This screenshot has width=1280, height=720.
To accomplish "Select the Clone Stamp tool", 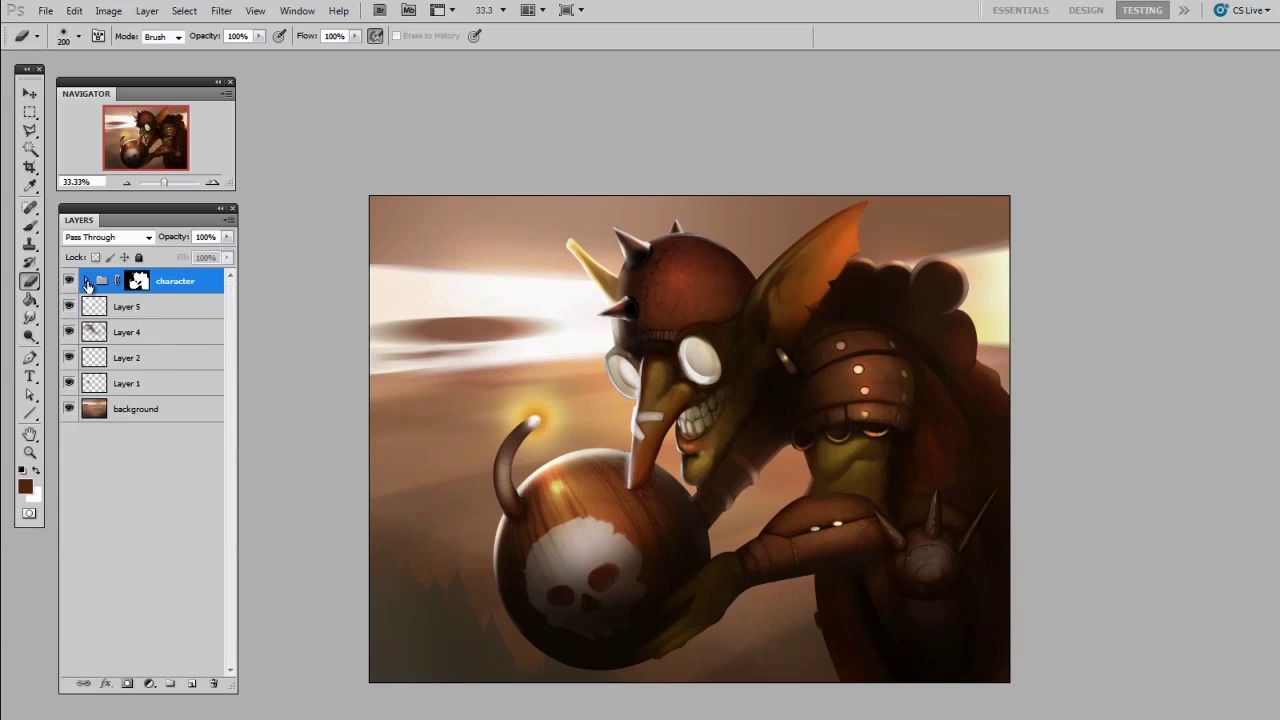I will tap(30, 244).
